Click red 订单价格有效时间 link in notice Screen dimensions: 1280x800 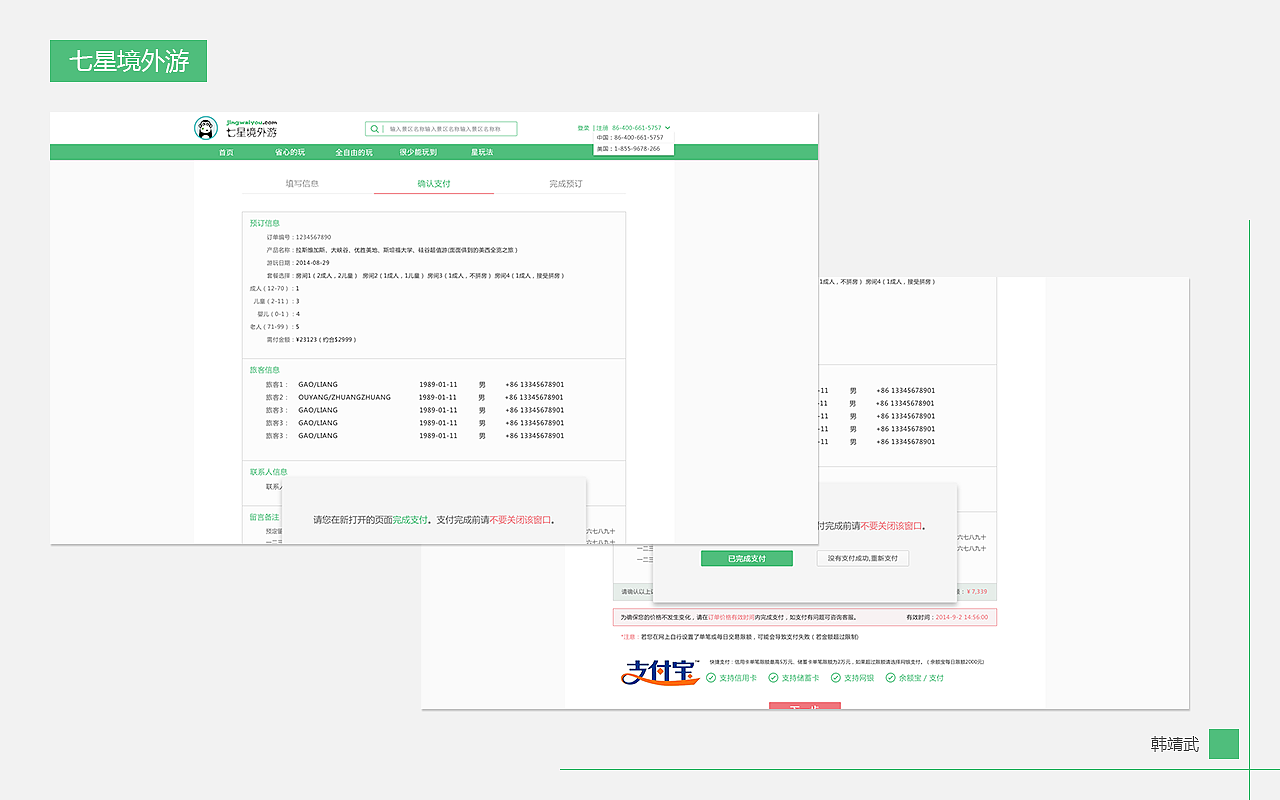(x=732, y=618)
